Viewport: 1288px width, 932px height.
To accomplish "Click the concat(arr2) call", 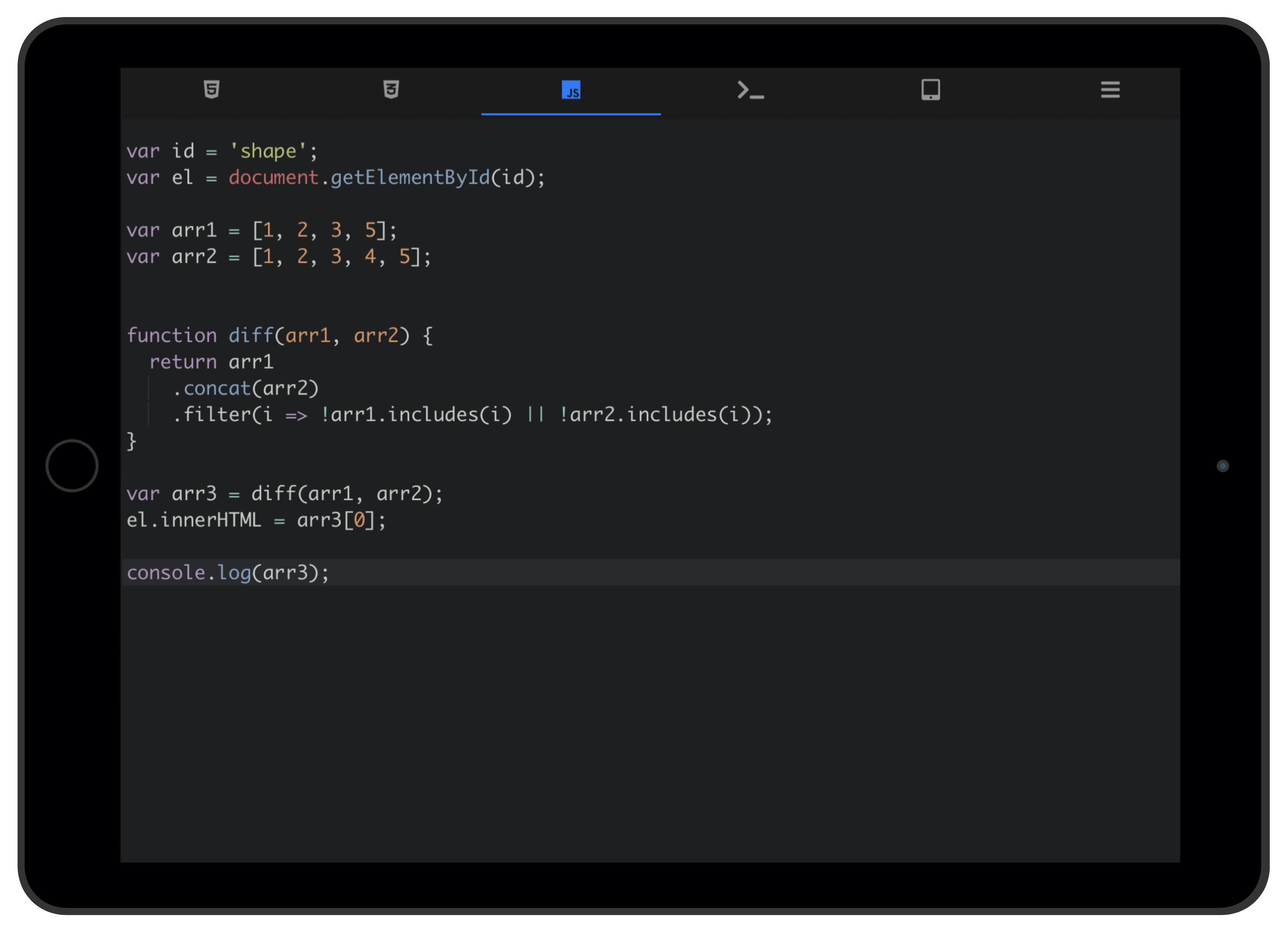I will tap(247, 388).
